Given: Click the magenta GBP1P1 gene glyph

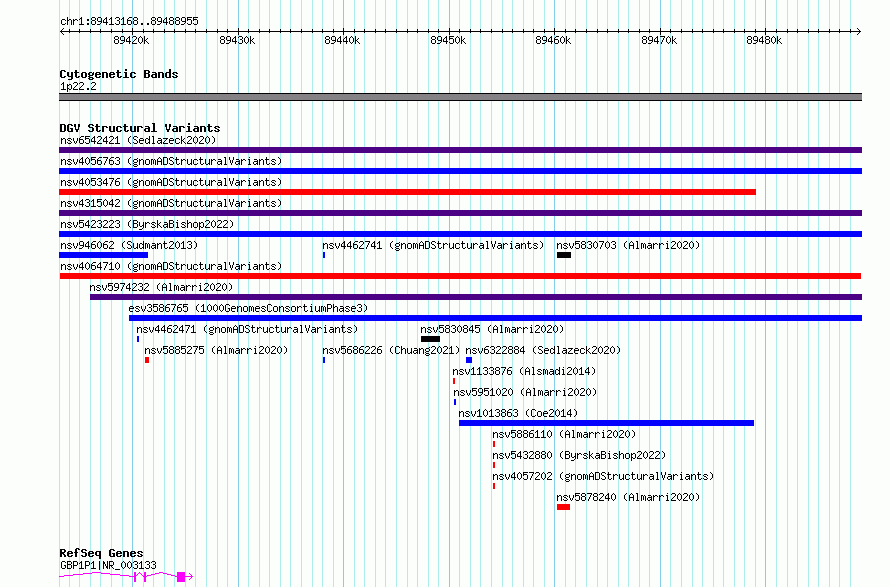Looking at the screenshot, I should point(126,577).
